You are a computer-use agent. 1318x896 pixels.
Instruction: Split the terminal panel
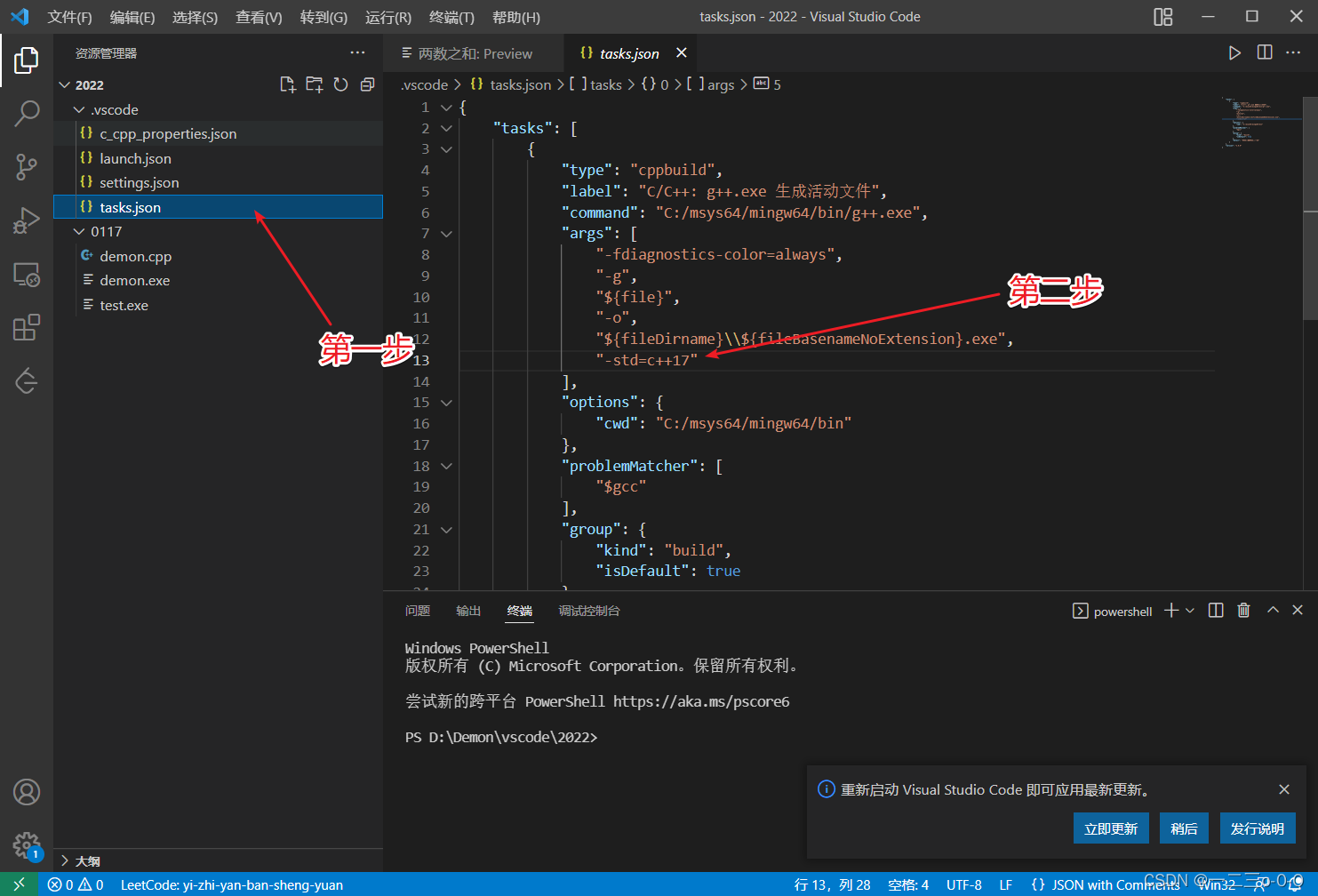[x=1215, y=610]
